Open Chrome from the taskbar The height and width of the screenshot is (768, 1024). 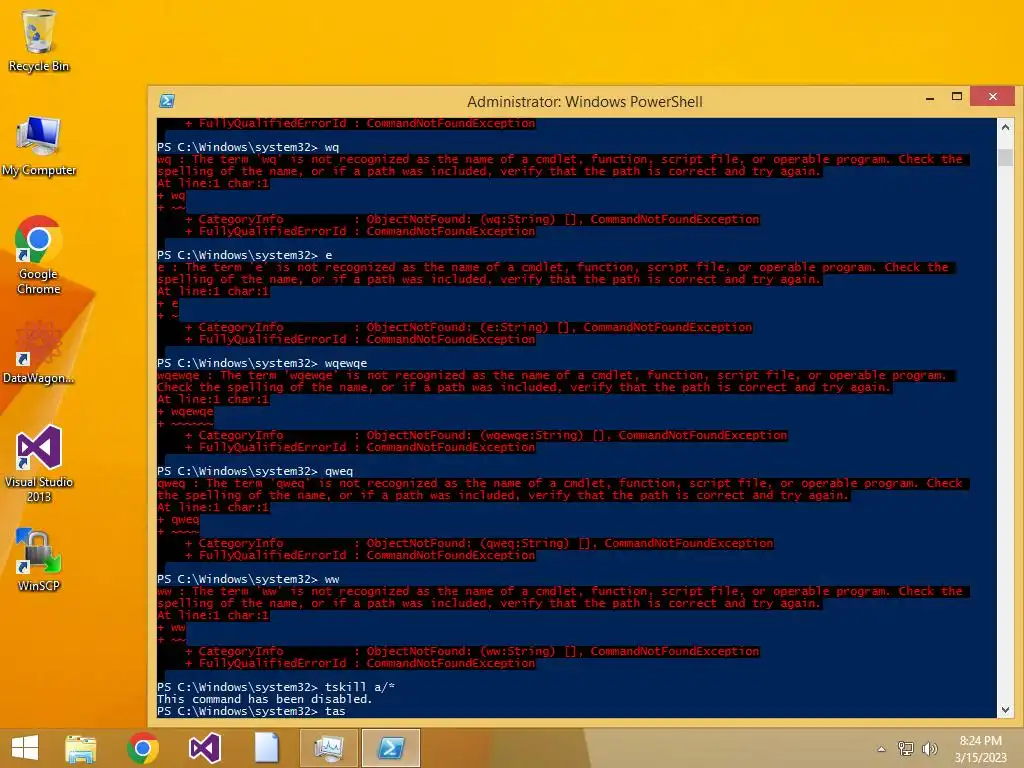click(x=143, y=748)
